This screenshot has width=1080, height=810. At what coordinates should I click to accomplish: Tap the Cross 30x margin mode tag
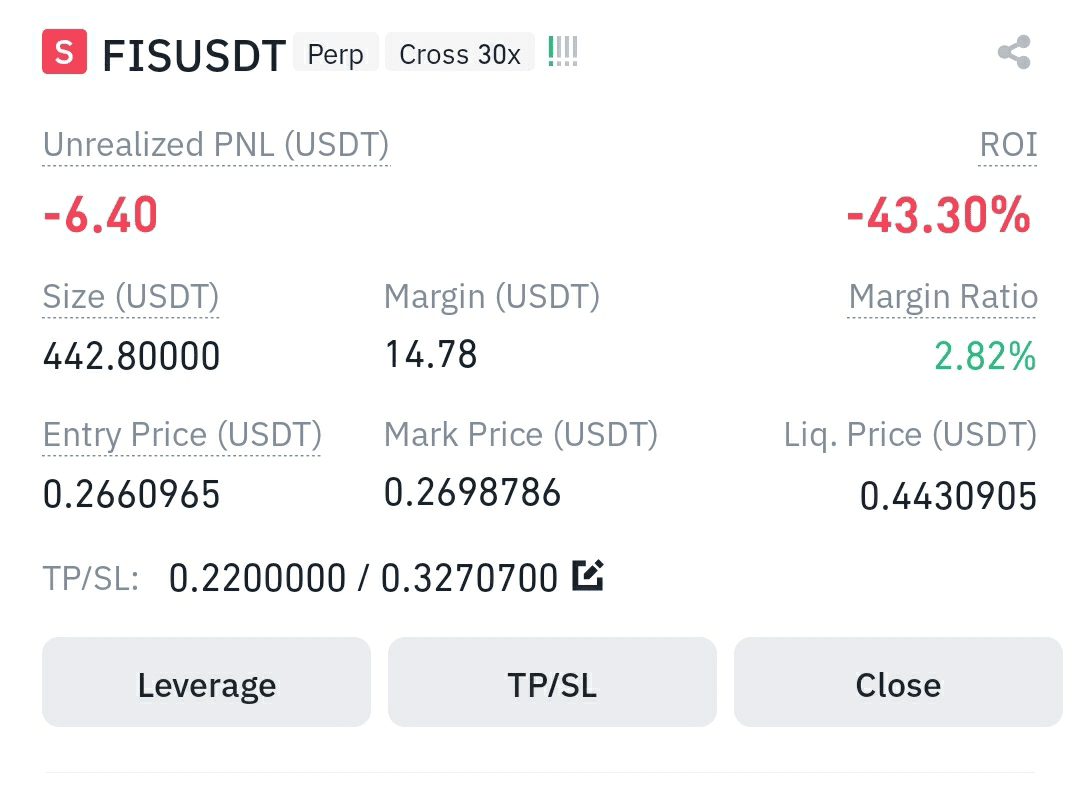tap(460, 52)
